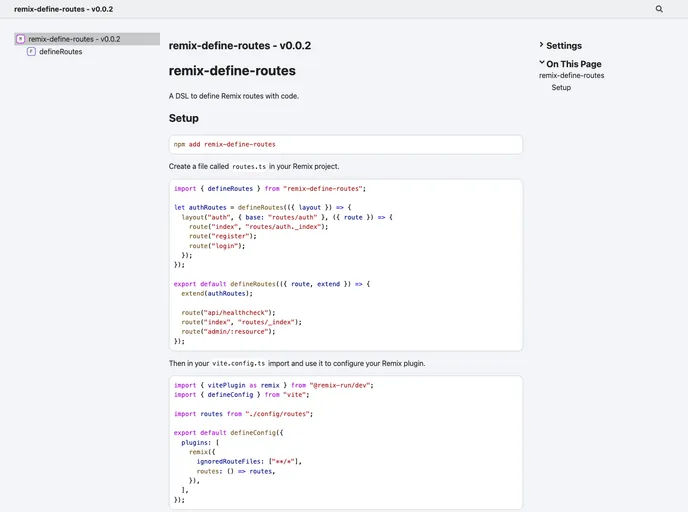Click the import vitePlugin as remix line

[x=273, y=385]
